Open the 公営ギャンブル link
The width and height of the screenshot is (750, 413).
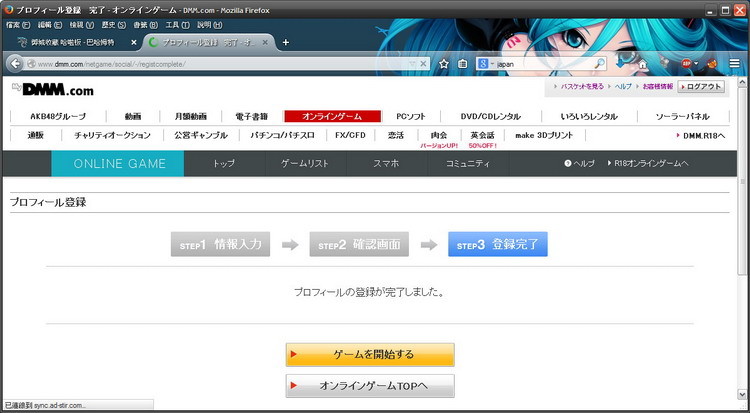201,135
